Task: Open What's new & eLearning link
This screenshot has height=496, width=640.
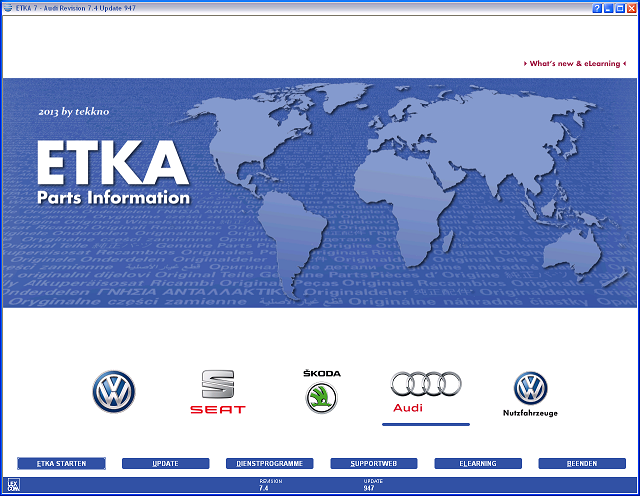Action: pyautogui.click(x=575, y=64)
